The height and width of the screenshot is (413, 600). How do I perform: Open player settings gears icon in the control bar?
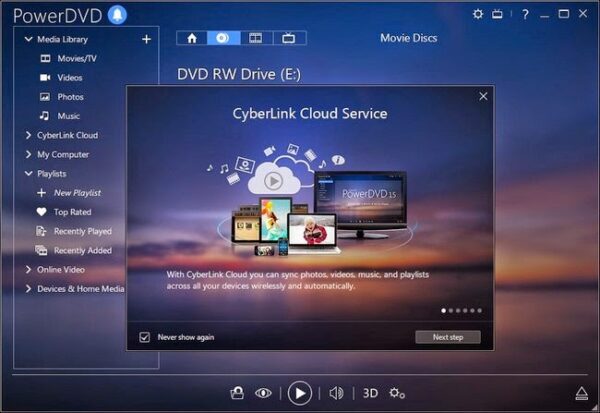click(397, 393)
